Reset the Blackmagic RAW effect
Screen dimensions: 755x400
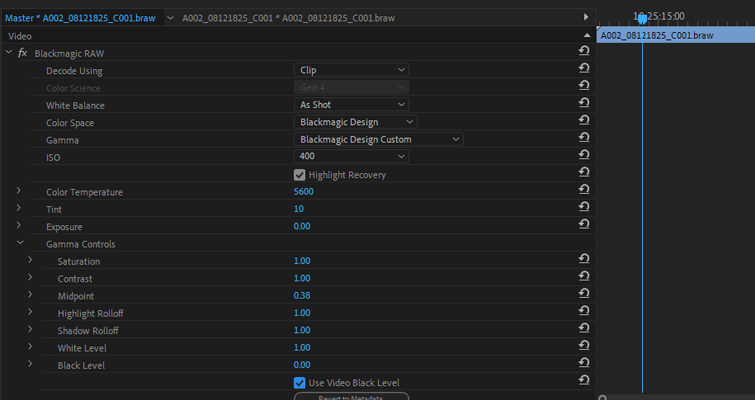click(583, 52)
